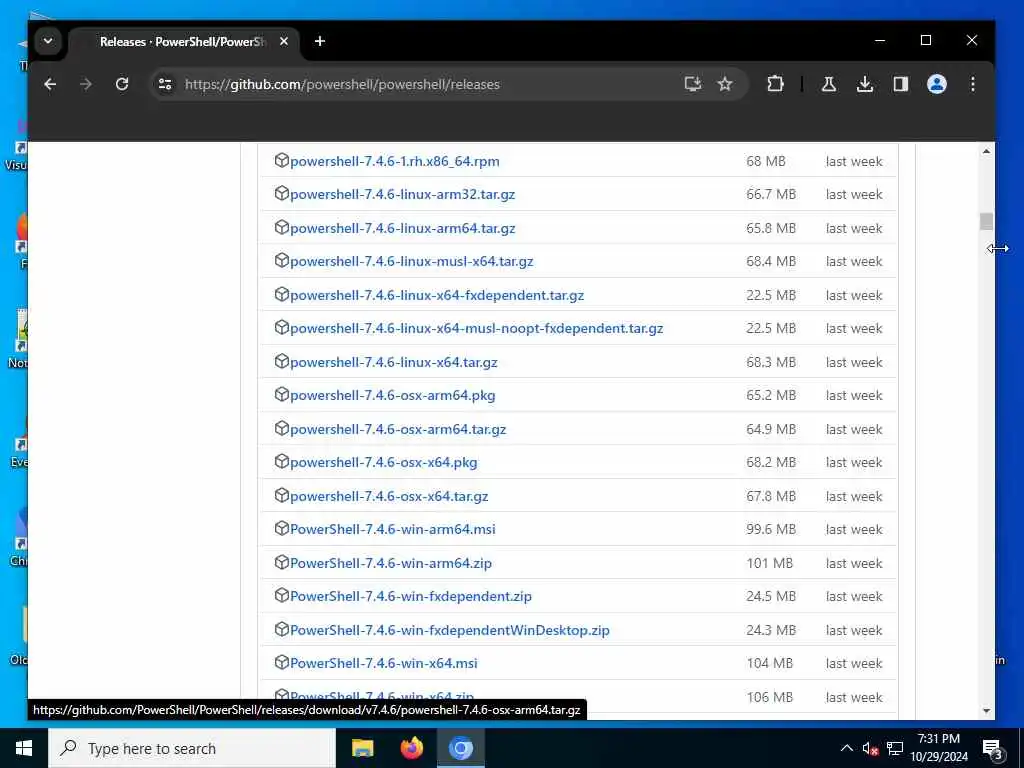Image resolution: width=1024 pixels, height=768 pixels.
Task: Click the scrollbar down arrow
Action: tap(986, 711)
